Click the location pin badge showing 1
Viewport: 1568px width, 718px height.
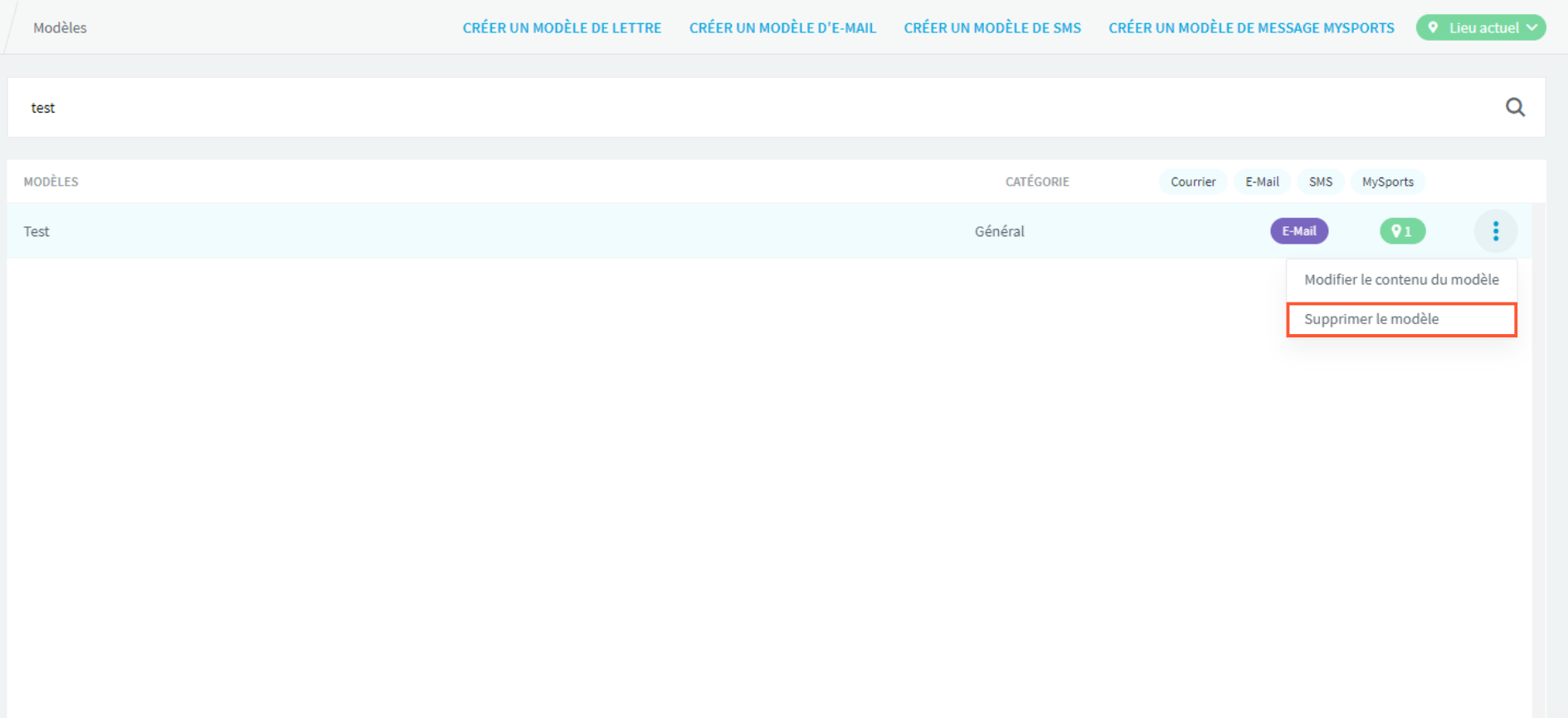tap(1402, 231)
